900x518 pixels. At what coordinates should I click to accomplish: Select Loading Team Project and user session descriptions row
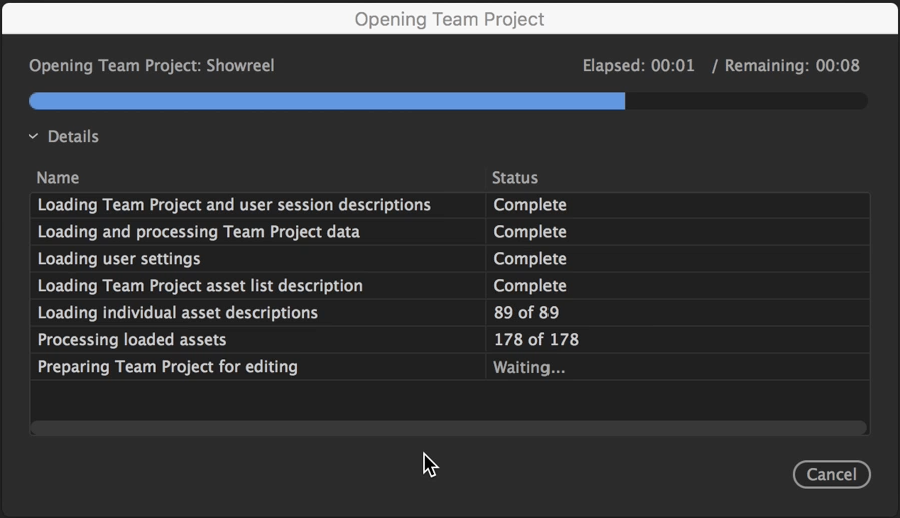tap(450, 205)
